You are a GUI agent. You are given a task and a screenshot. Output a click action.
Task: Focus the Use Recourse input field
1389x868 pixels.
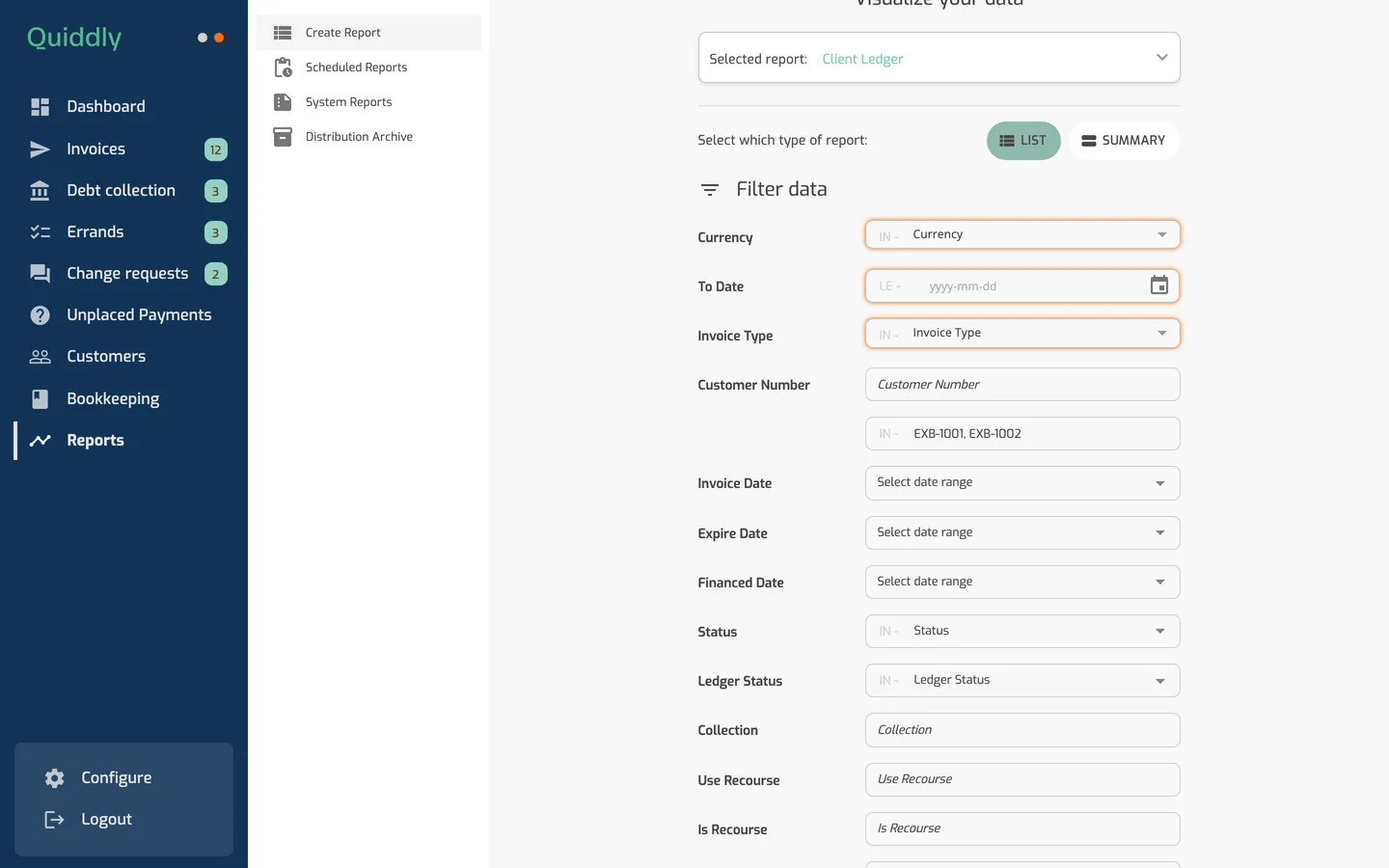pos(1022,779)
